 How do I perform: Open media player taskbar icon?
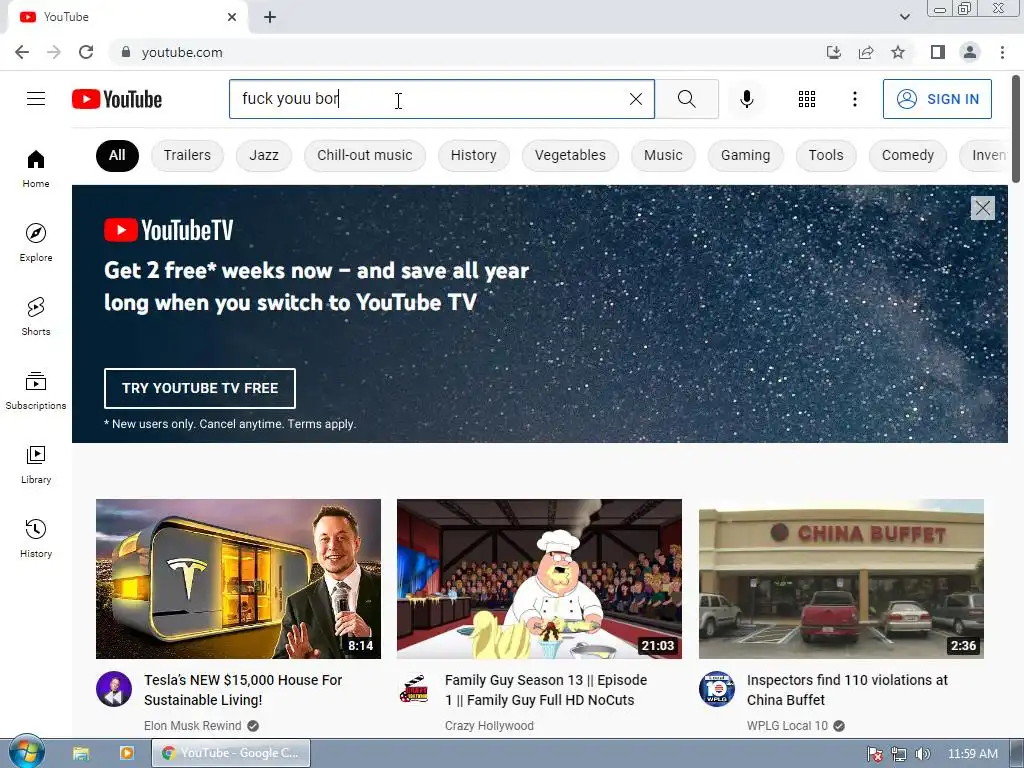click(x=127, y=753)
